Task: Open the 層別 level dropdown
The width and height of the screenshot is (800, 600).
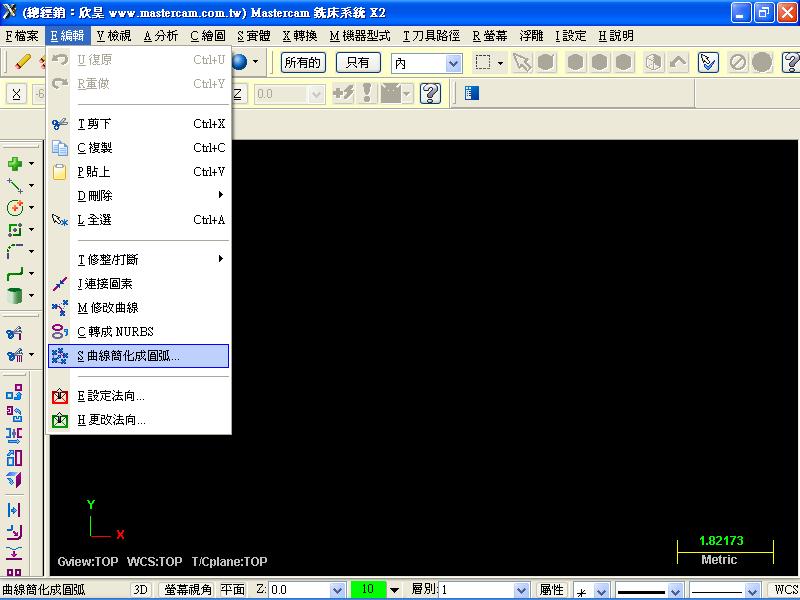Action: (520, 590)
